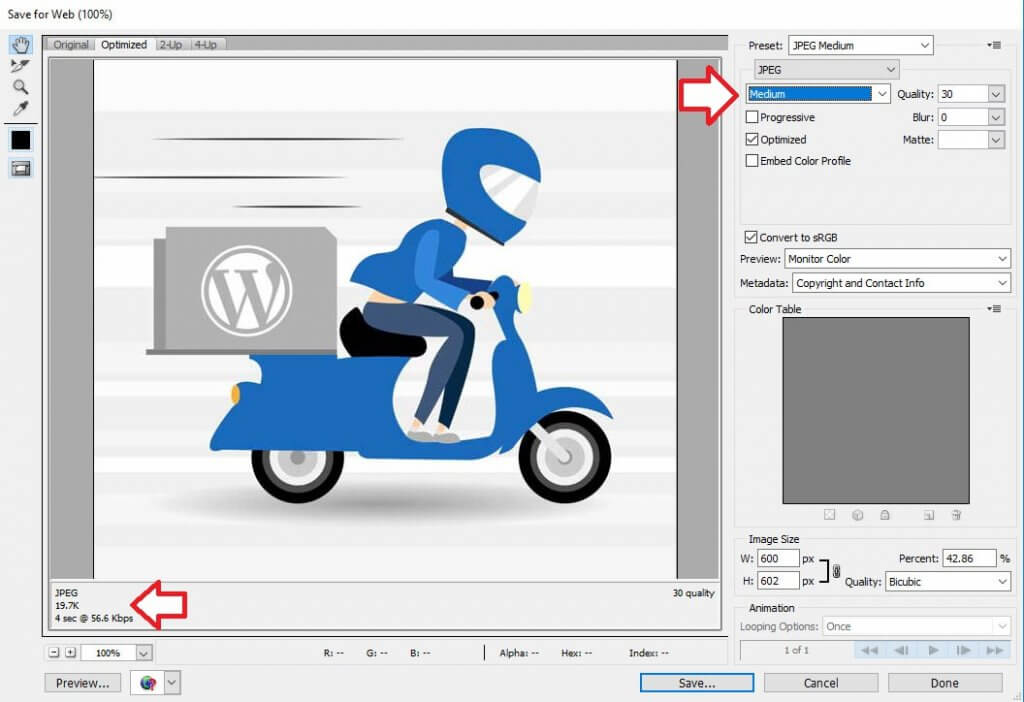1024x702 pixels.
Task: Uncheck the Optimized checkbox
Action: point(752,139)
